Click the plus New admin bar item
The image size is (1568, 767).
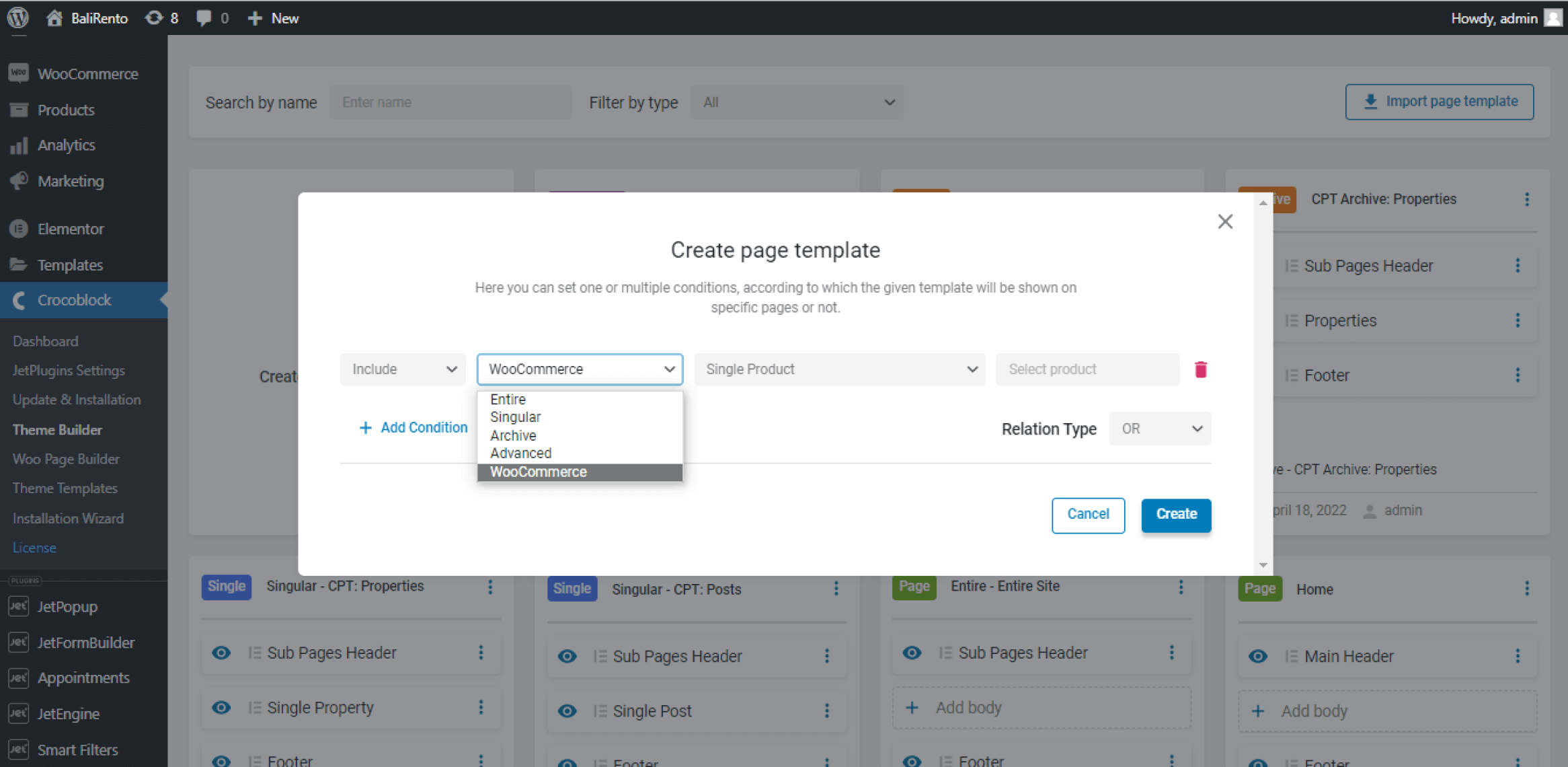pyautogui.click(x=273, y=18)
